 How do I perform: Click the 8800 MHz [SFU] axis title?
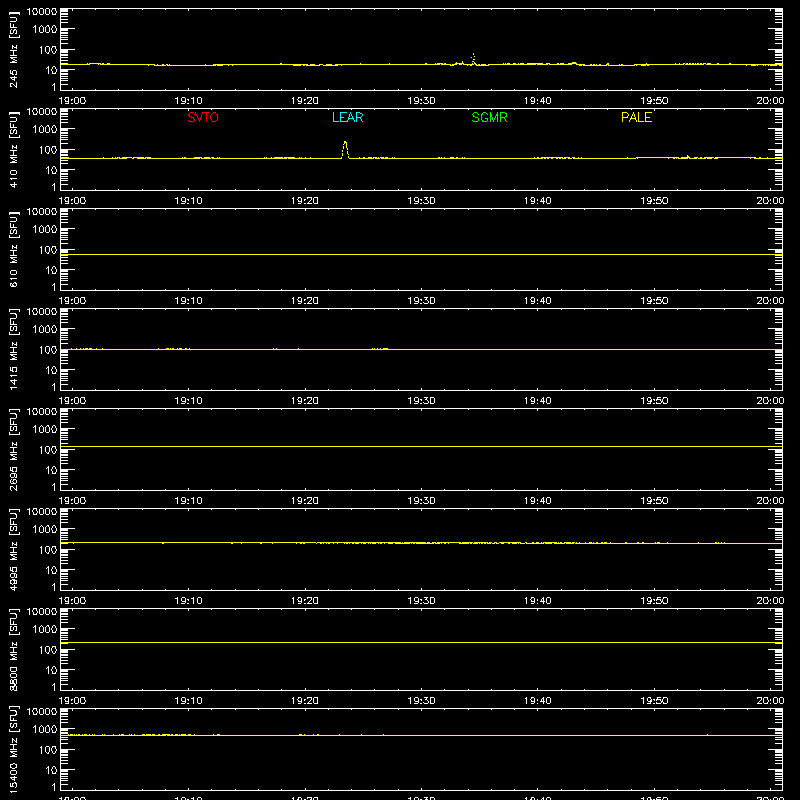click(13, 649)
